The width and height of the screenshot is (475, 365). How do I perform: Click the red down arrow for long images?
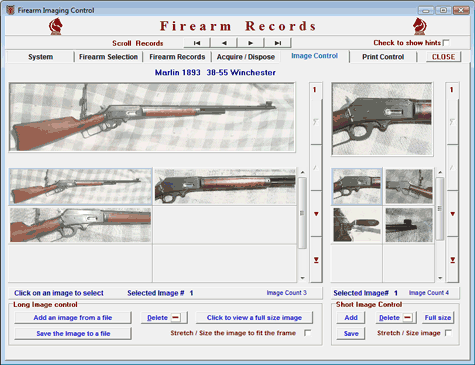(x=316, y=214)
